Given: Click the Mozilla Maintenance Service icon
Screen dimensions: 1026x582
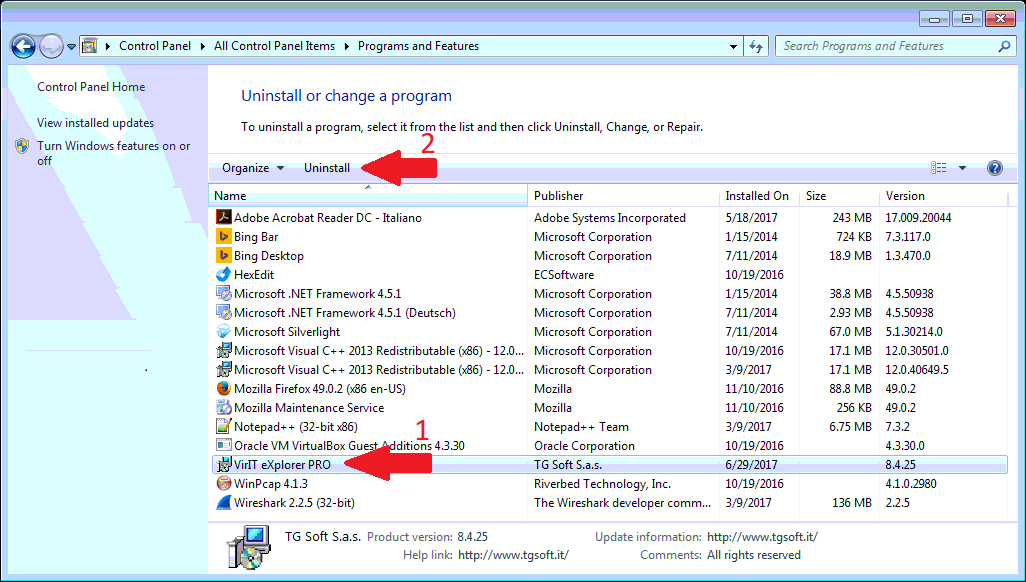Looking at the screenshot, I should pyautogui.click(x=224, y=407).
